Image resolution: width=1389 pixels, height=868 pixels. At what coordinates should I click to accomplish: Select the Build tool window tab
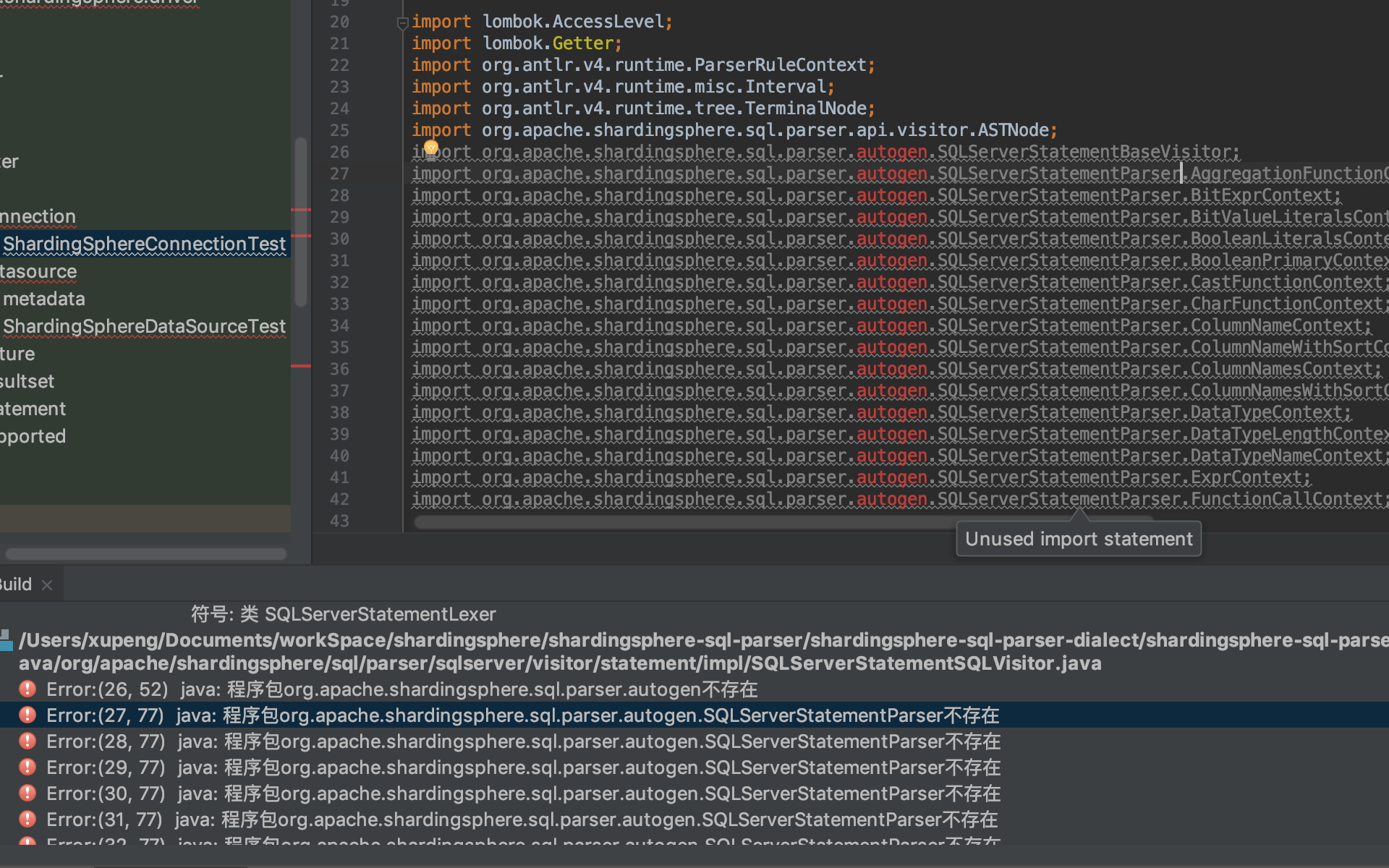click(16, 584)
